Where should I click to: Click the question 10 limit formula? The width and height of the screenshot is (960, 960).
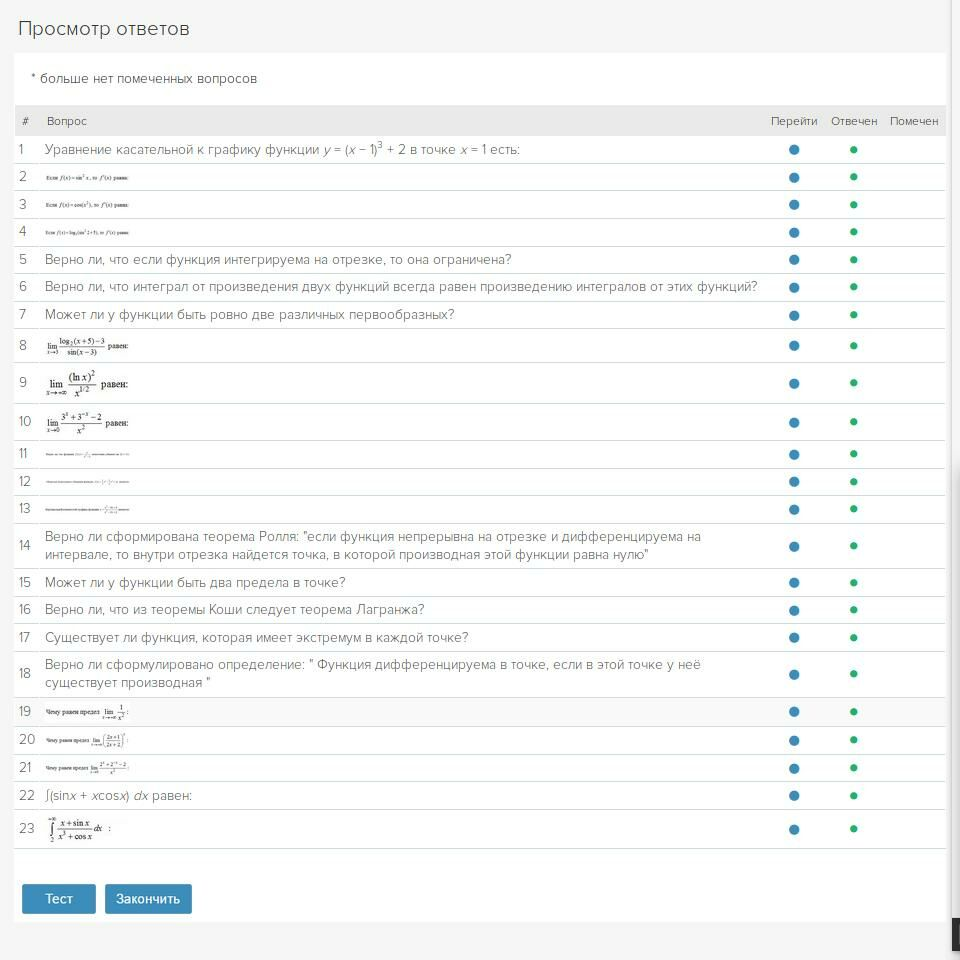[x=87, y=423]
